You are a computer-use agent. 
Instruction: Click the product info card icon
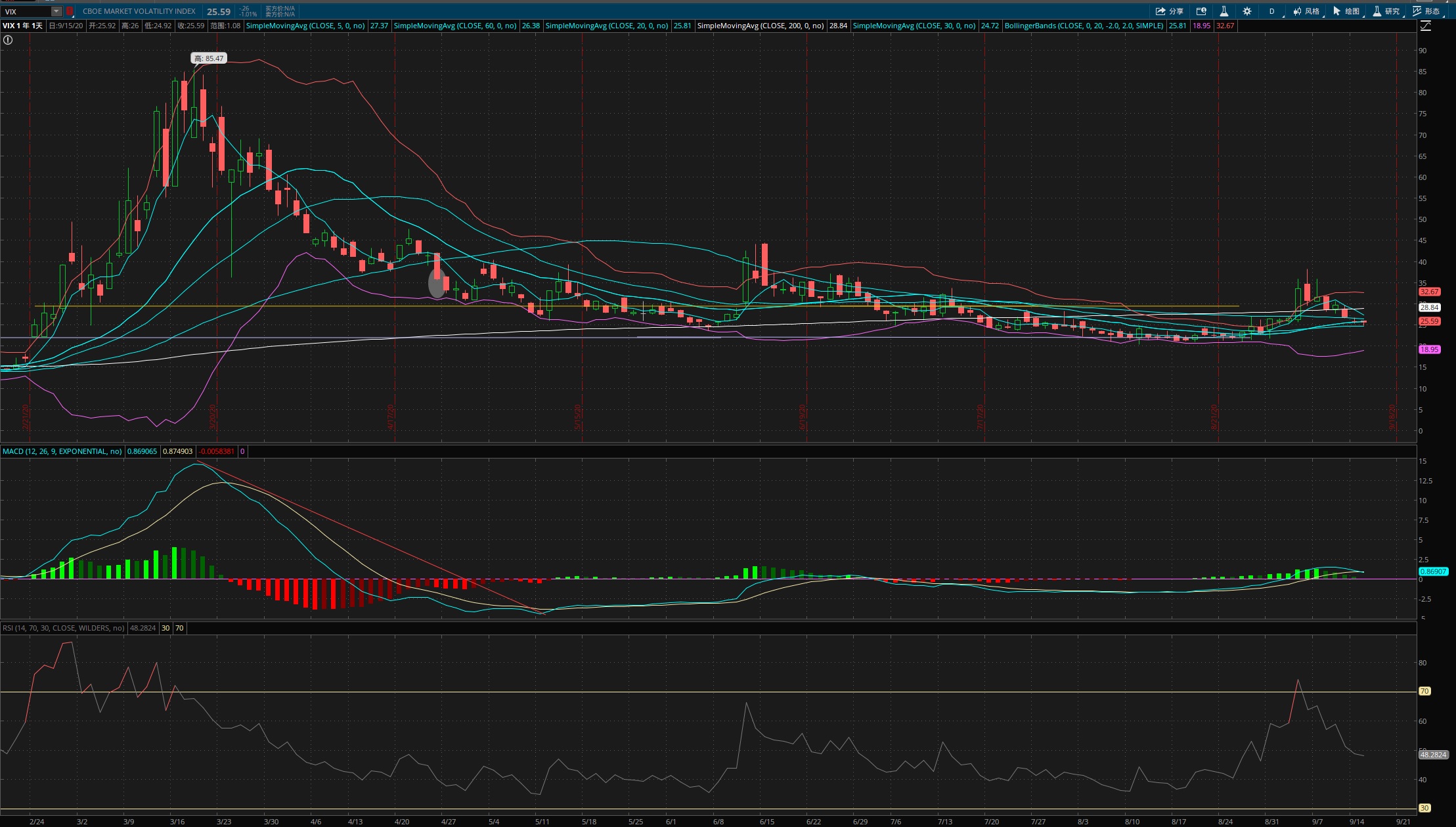pos(1201,11)
